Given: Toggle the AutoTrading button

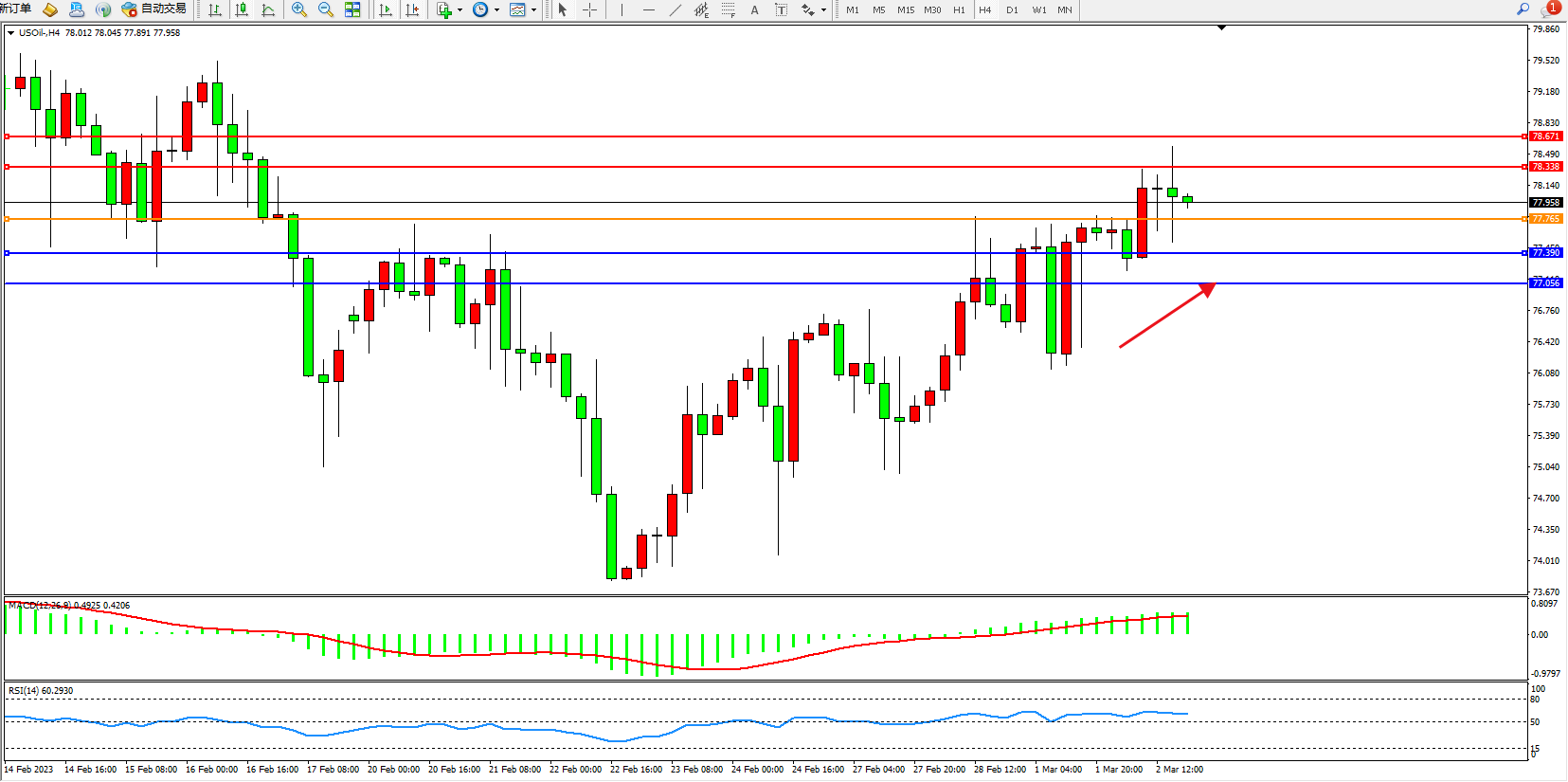Looking at the screenshot, I should [x=153, y=9].
